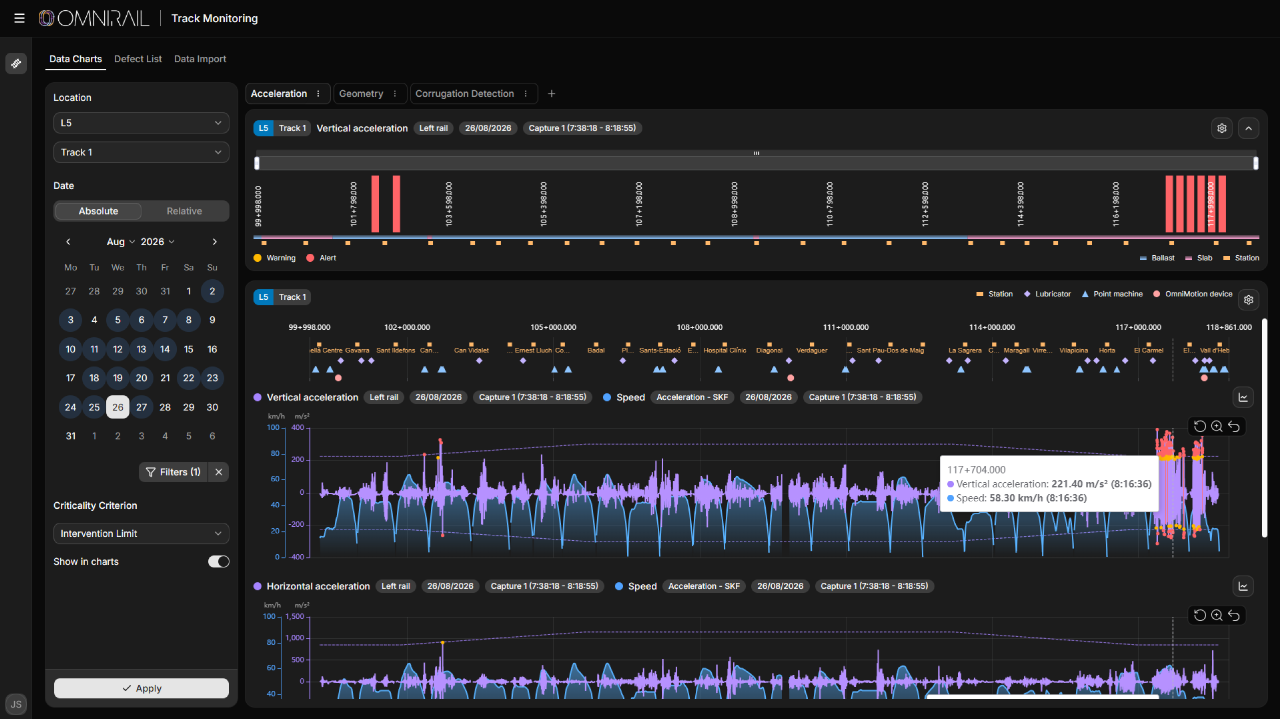This screenshot has width=1280, height=719.
Task: Click left handle of overview range slider
Action: pyautogui.click(x=257, y=163)
